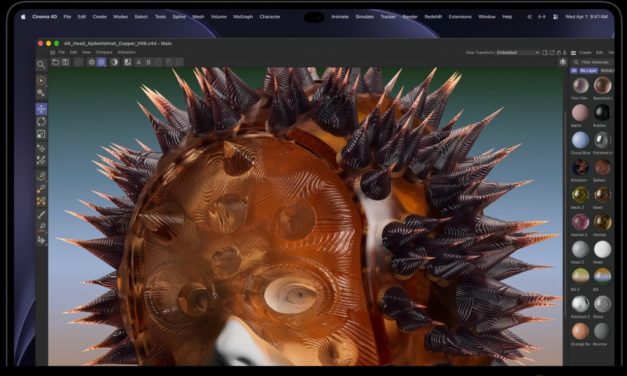
Task: Open the material manager Create menu
Action: [585, 52]
